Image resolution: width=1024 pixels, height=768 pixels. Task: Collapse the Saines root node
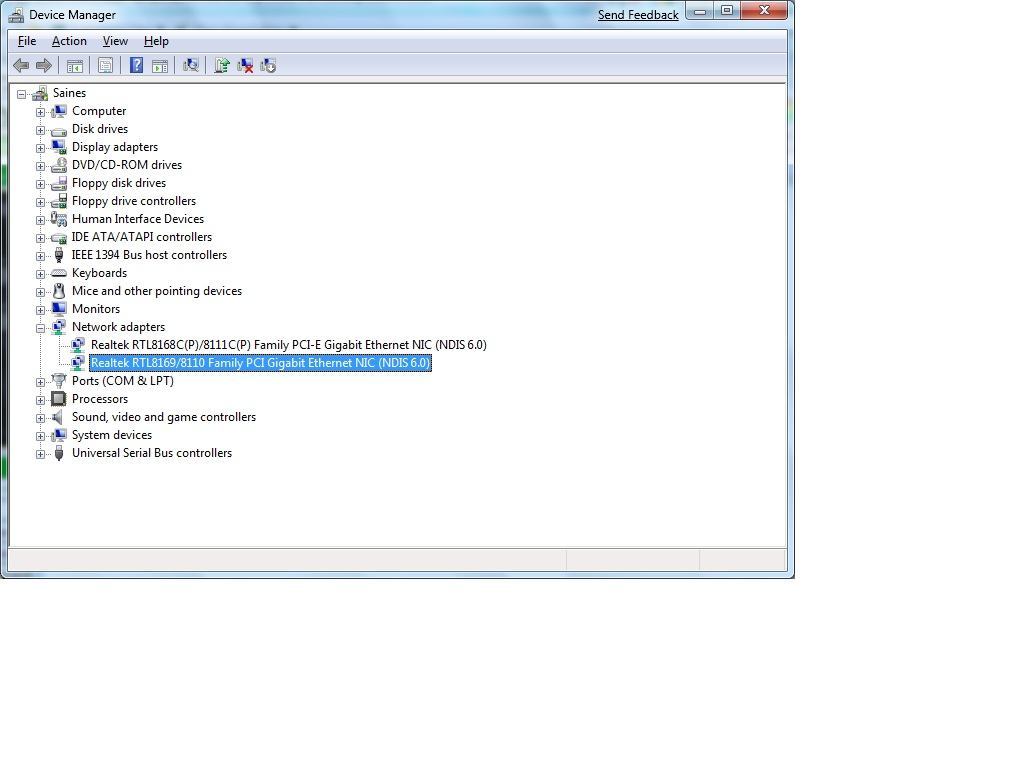coord(22,94)
